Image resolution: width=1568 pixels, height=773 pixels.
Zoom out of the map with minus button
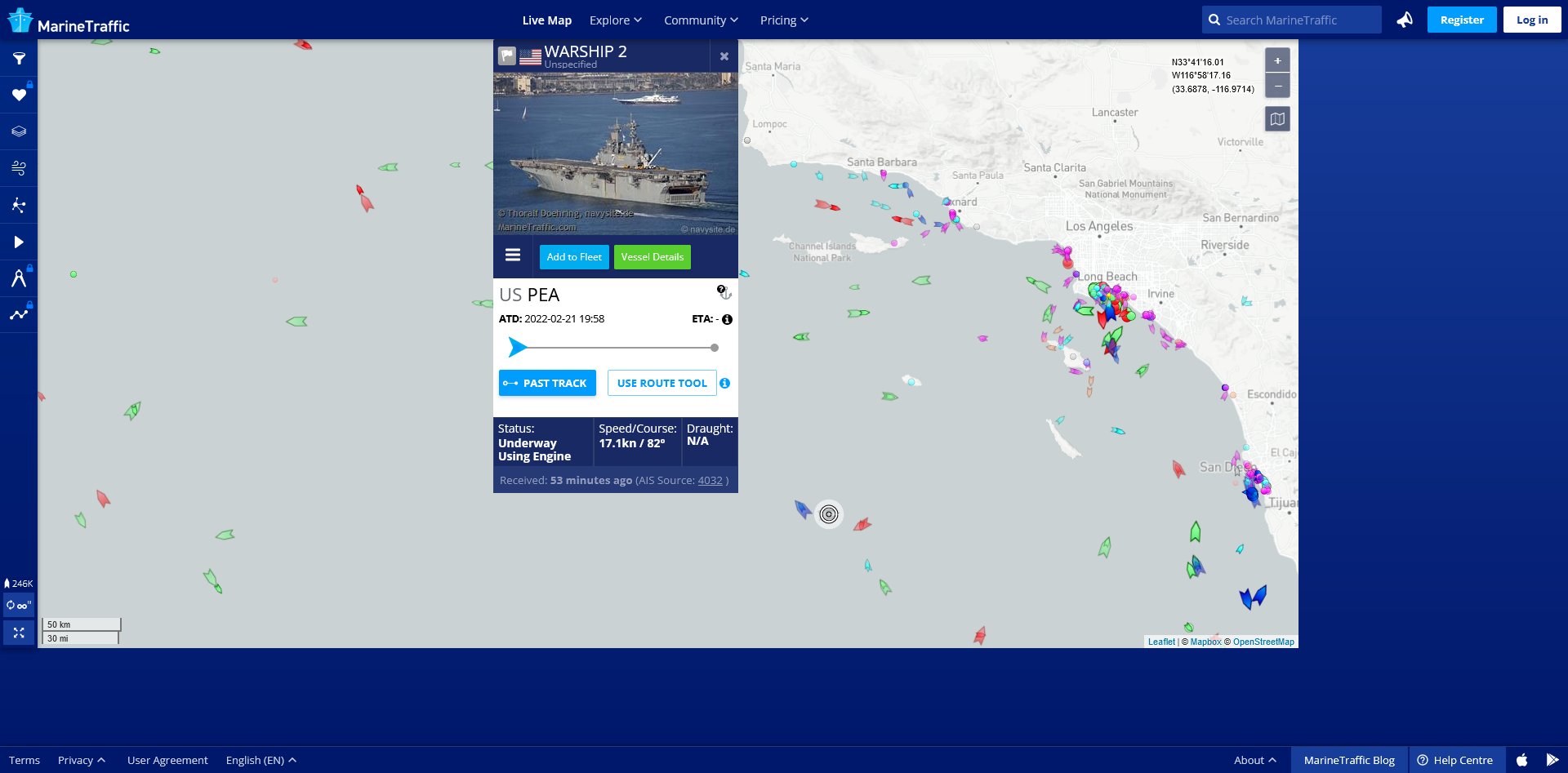coord(1277,86)
